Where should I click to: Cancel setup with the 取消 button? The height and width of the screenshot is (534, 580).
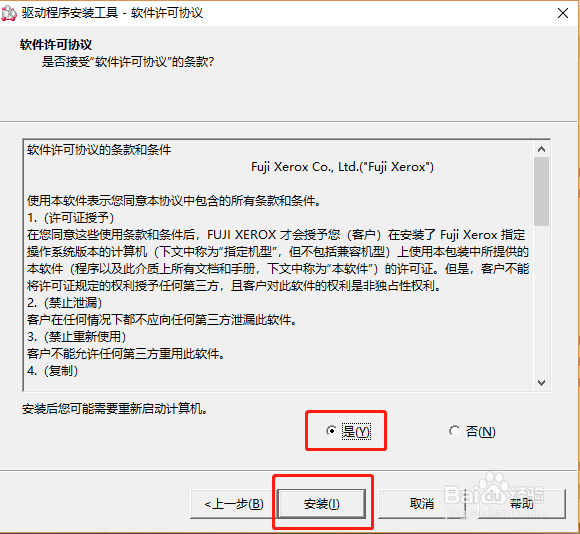[421, 504]
